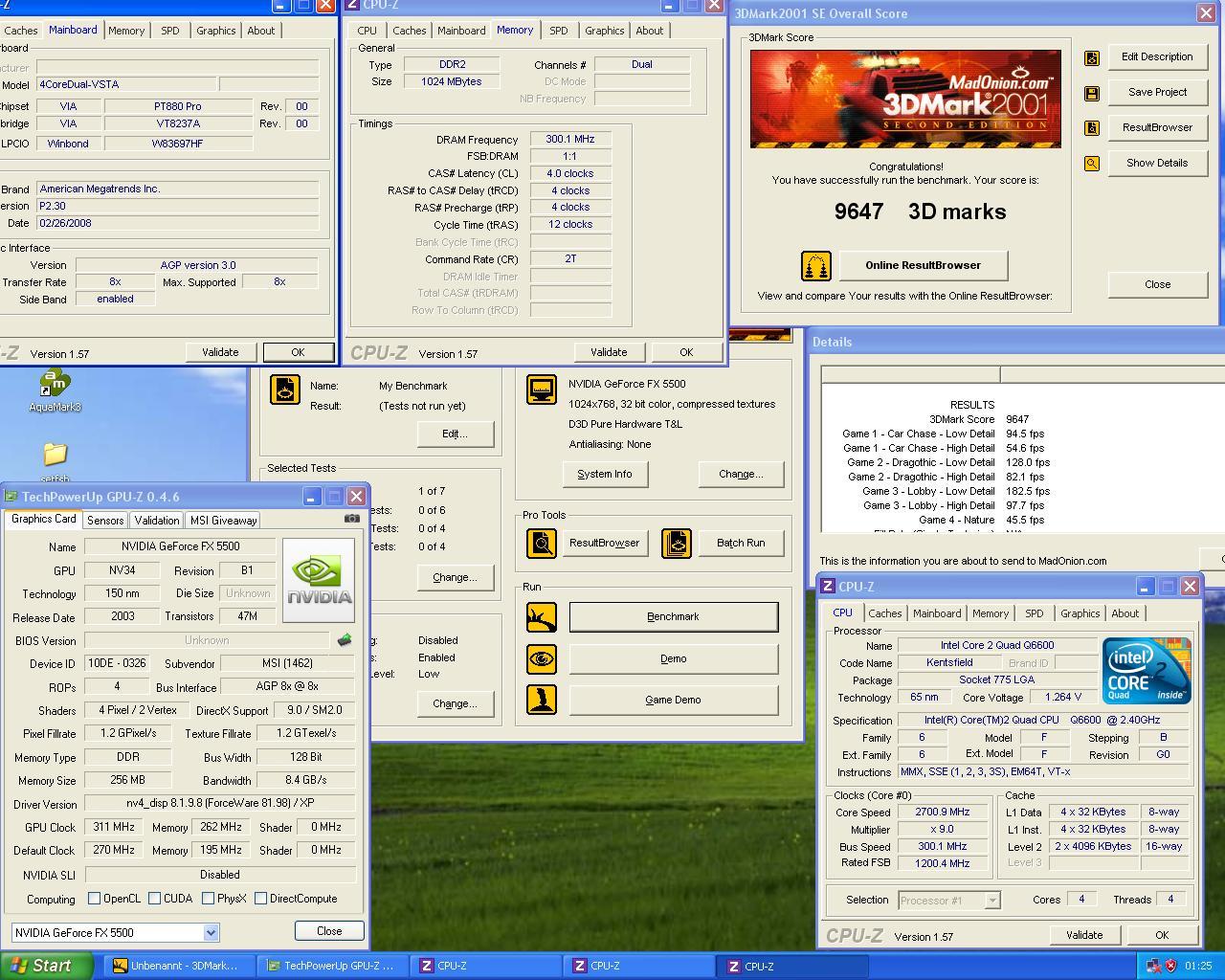Viewport: 1225px width, 980px height.
Task: Click the Batch Run icon
Action: 677,544
